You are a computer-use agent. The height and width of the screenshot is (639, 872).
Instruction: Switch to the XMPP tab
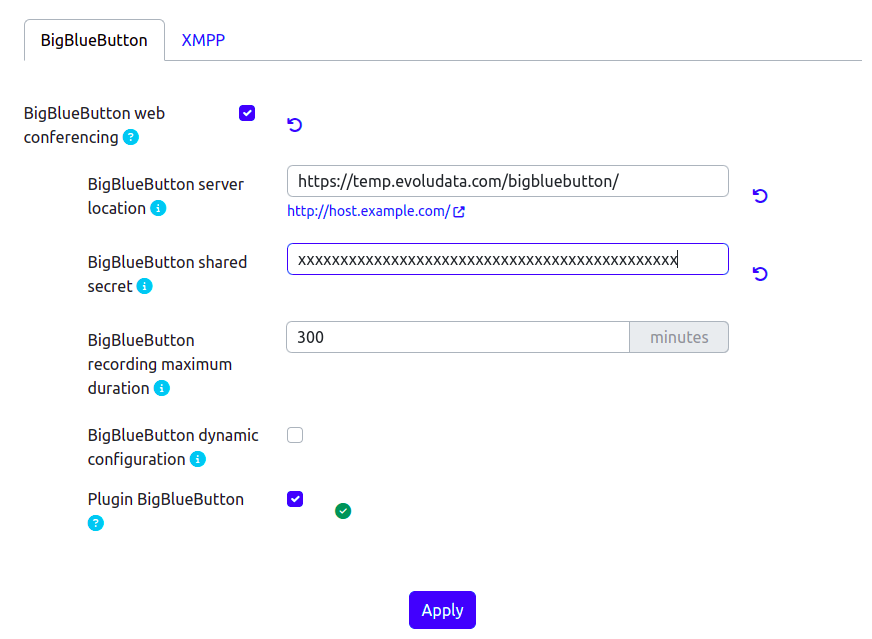click(x=203, y=40)
